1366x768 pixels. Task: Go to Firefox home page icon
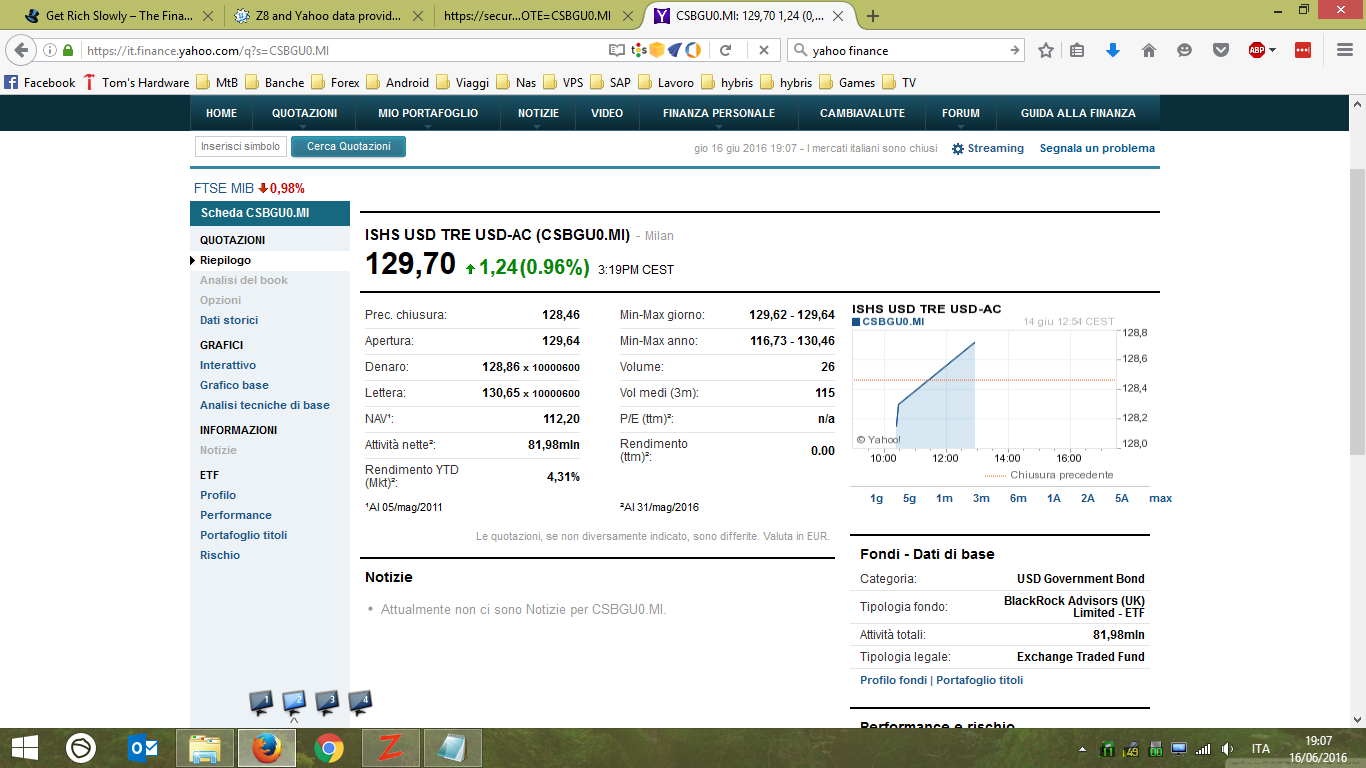coord(1149,50)
